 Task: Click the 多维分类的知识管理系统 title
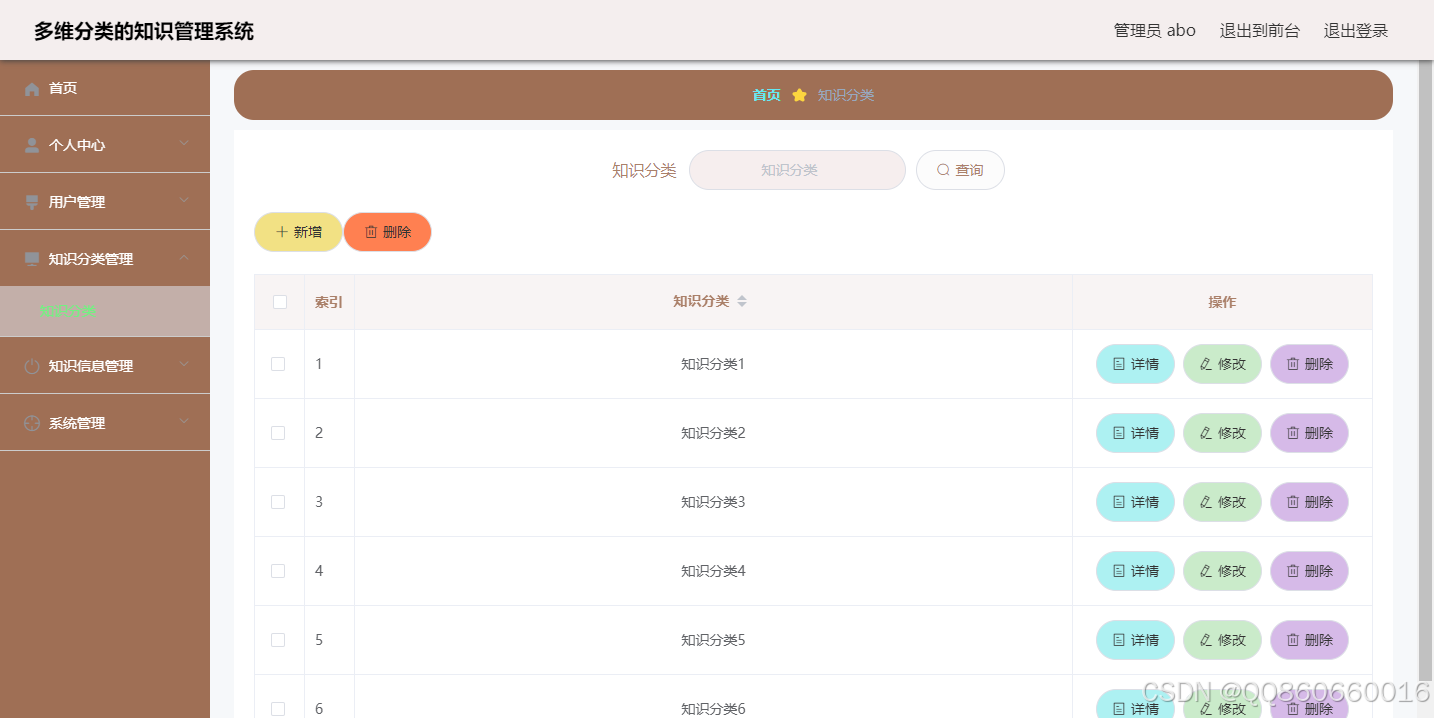click(144, 31)
